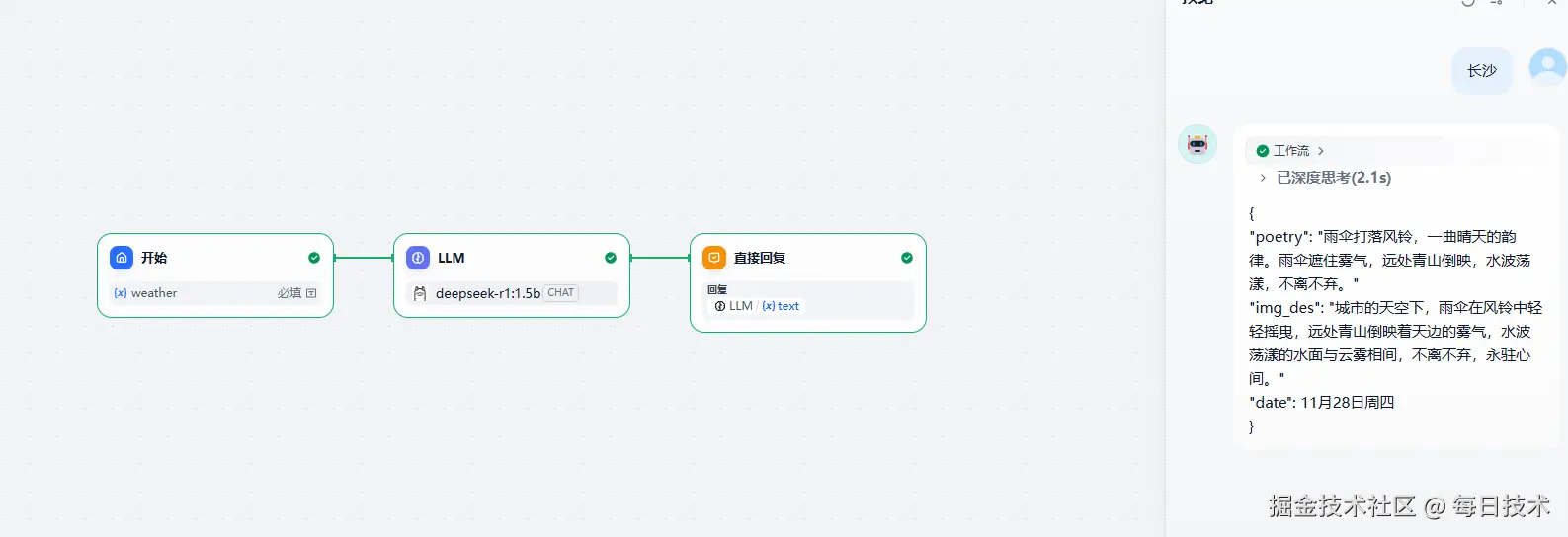Click the Direct Reply node status check
The width and height of the screenshot is (1568, 537).
click(x=907, y=258)
